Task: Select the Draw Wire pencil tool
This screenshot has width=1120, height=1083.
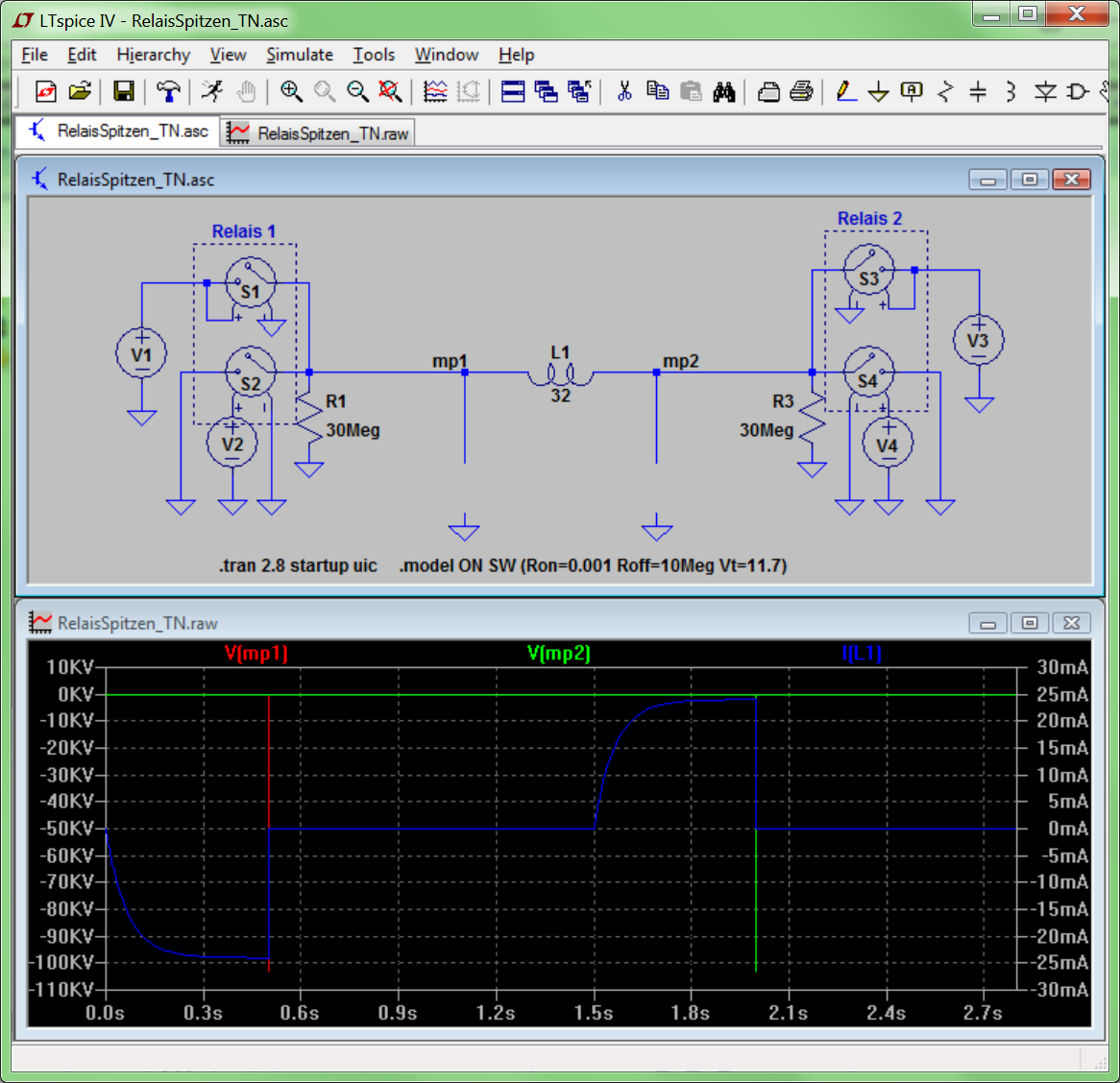Action: pyautogui.click(x=845, y=91)
